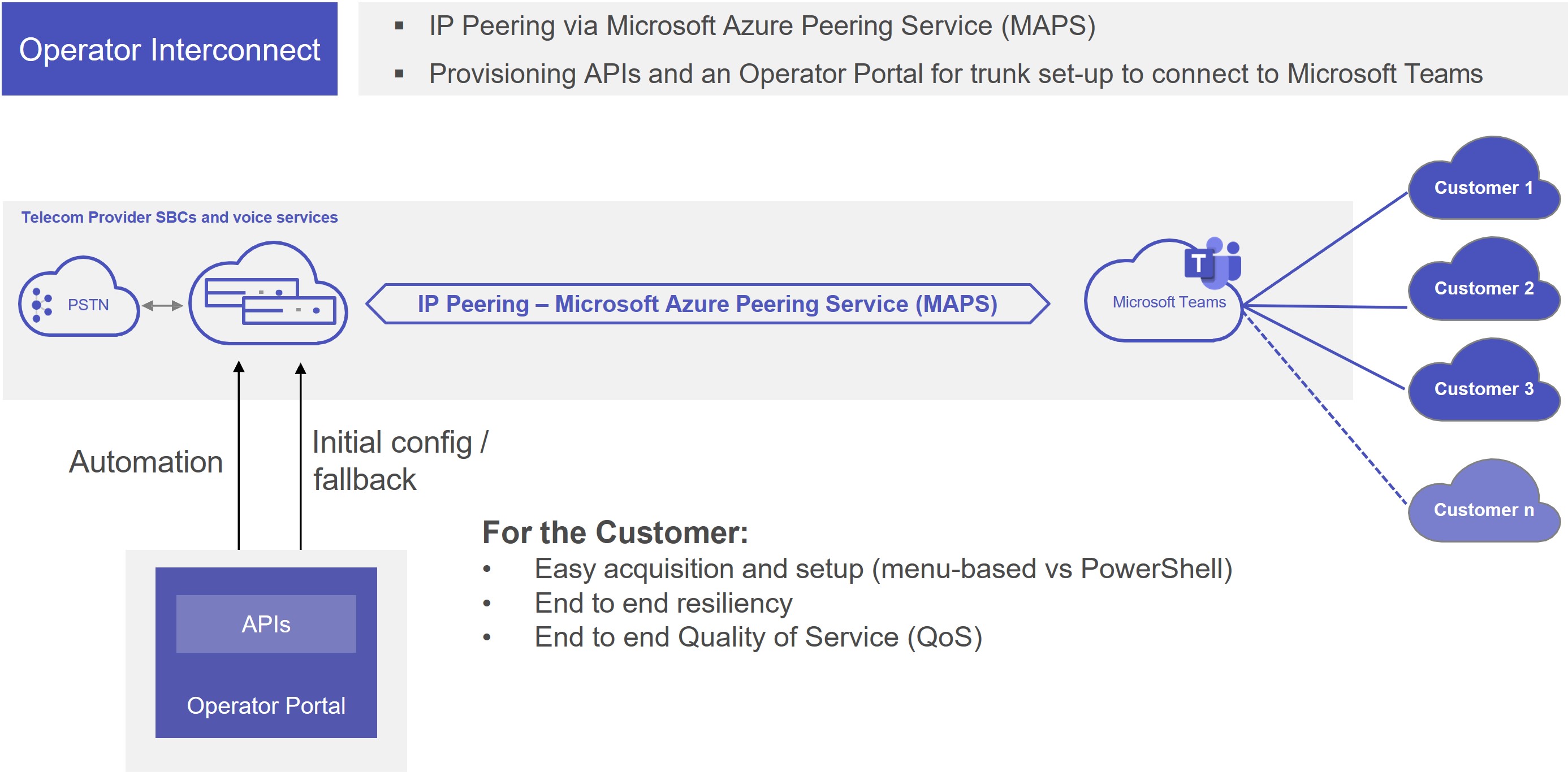Screen dimensions: 1568x772
Task: Click the End to end Quality of Service bullet
Action: pos(758,637)
